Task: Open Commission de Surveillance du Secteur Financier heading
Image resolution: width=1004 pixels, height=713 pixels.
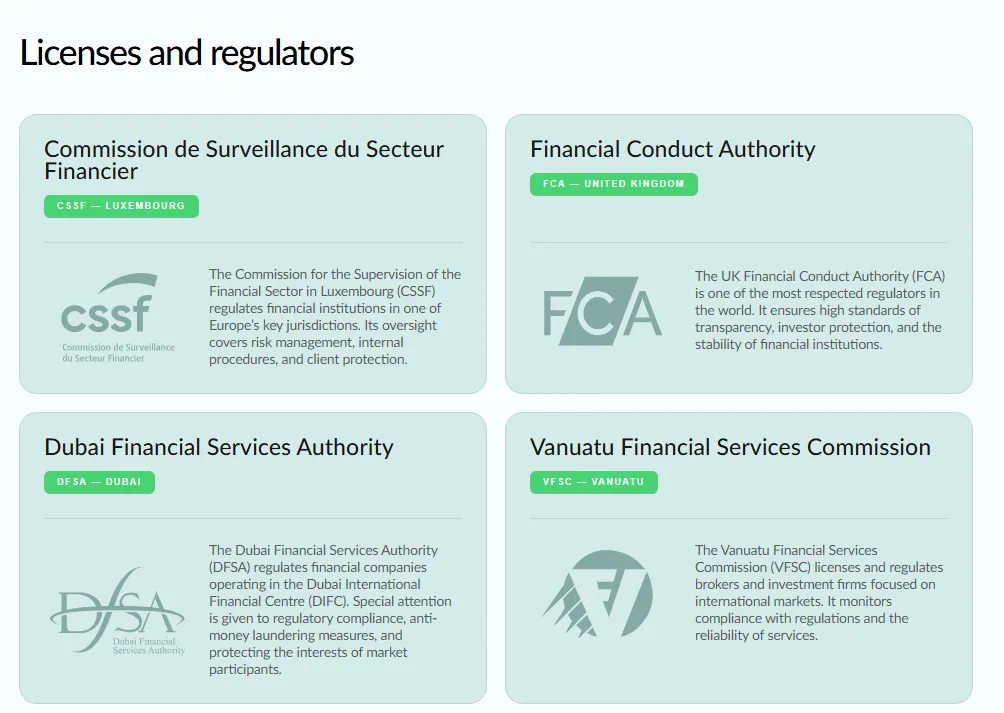Action: 244,160
